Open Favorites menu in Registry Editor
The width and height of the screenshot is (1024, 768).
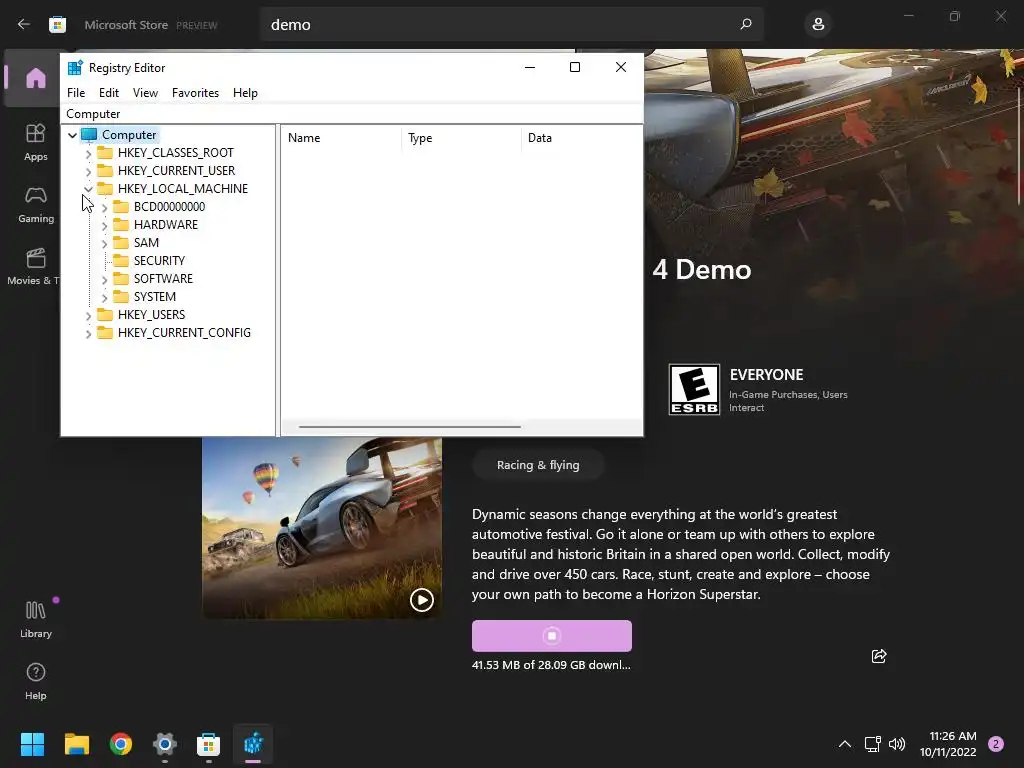pos(195,93)
